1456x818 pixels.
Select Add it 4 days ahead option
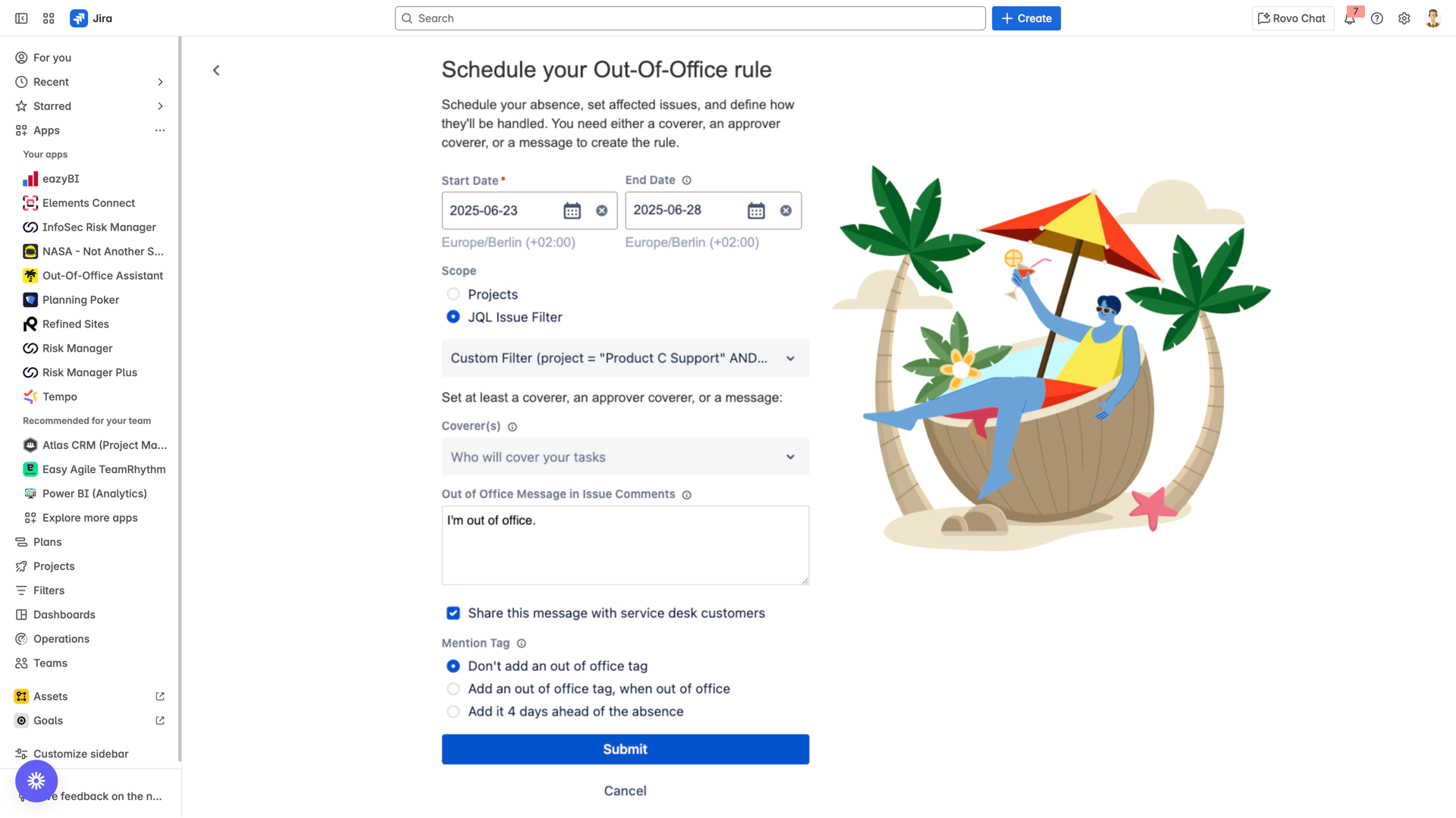pos(453,712)
